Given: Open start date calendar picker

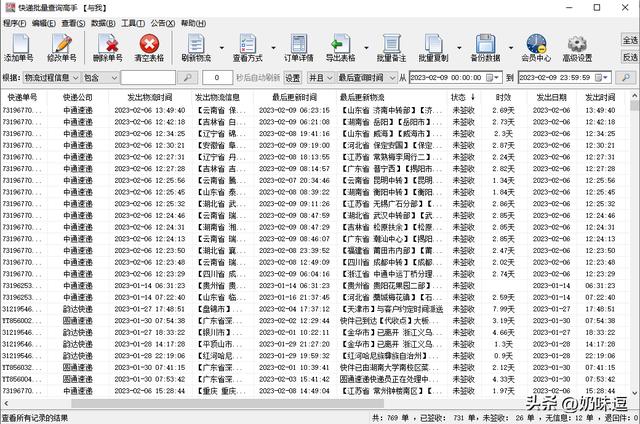Looking at the screenshot, I should coord(492,78).
